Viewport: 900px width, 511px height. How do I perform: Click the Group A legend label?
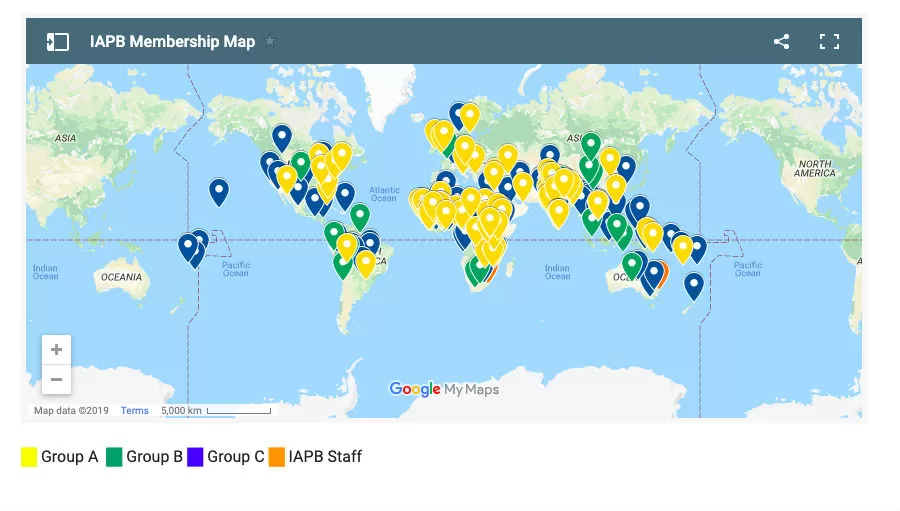[x=69, y=457]
